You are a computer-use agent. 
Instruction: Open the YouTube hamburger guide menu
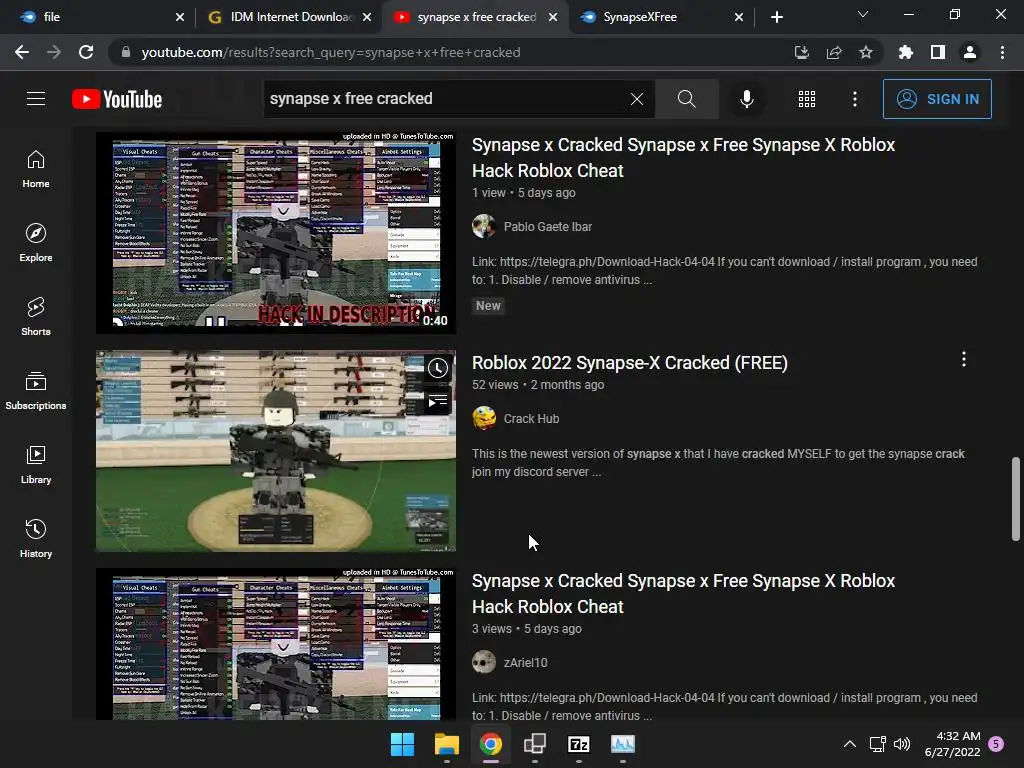(36, 99)
